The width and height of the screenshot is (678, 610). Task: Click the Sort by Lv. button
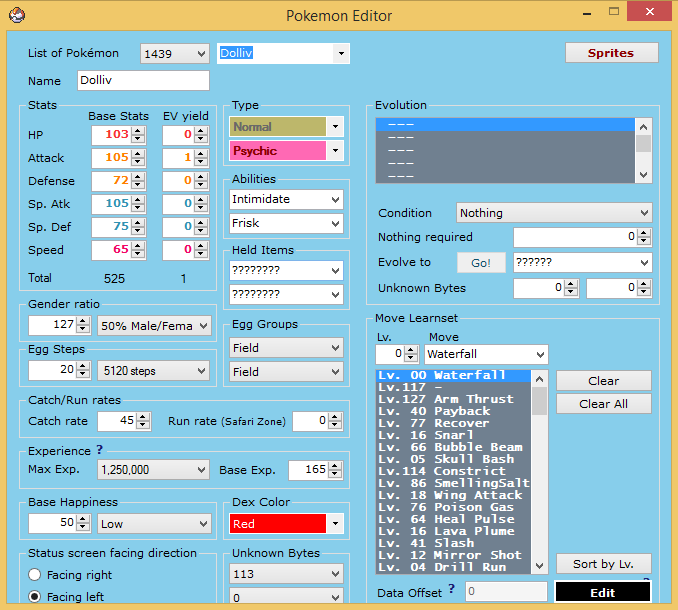(x=604, y=564)
